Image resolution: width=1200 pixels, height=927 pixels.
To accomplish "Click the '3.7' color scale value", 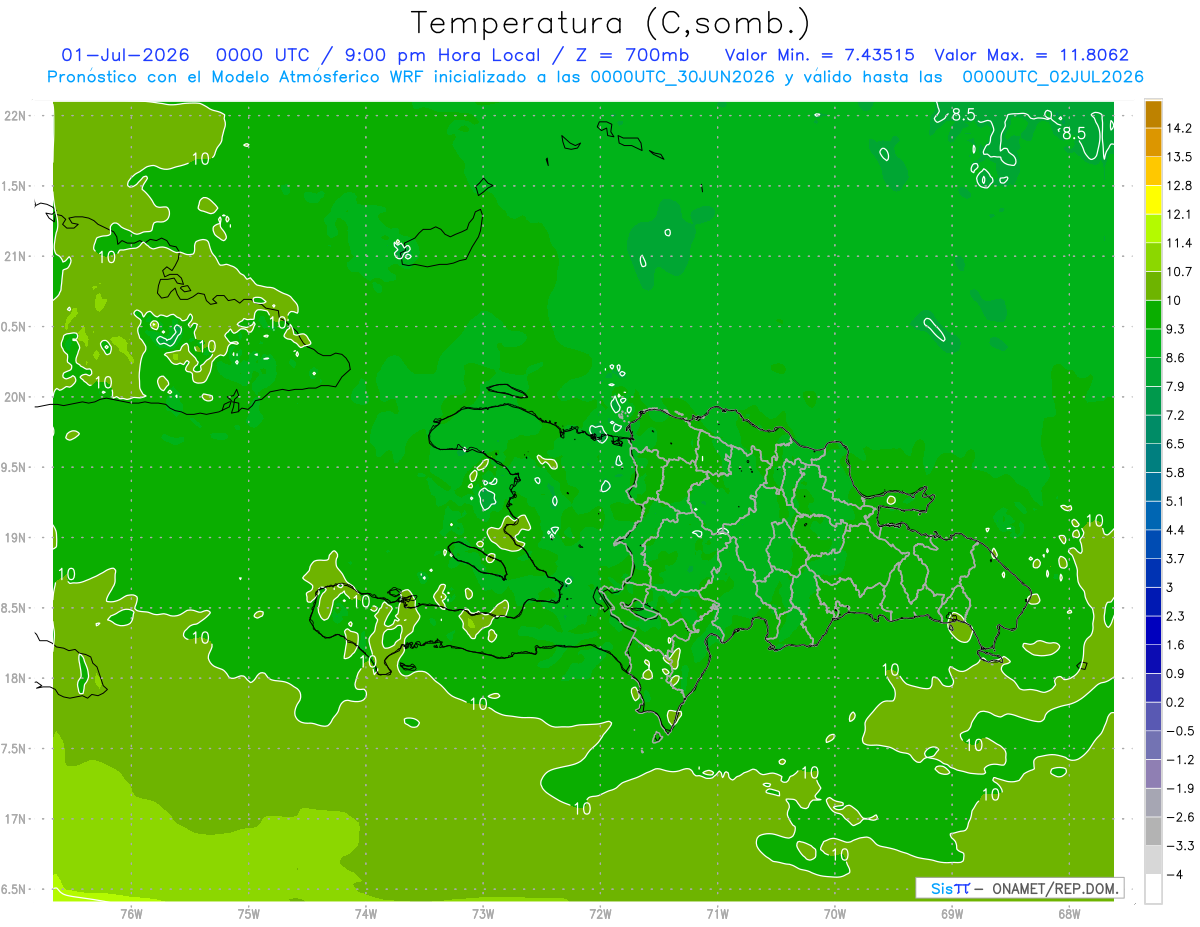I will tap(1177, 558).
